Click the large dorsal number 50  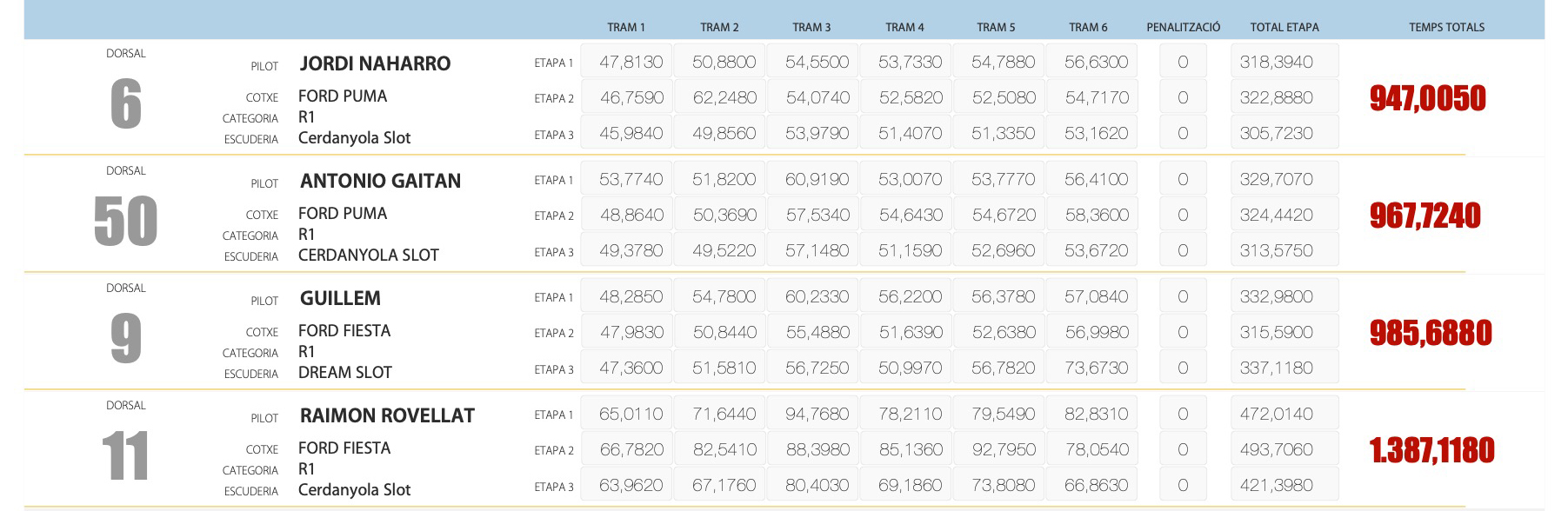(x=126, y=222)
